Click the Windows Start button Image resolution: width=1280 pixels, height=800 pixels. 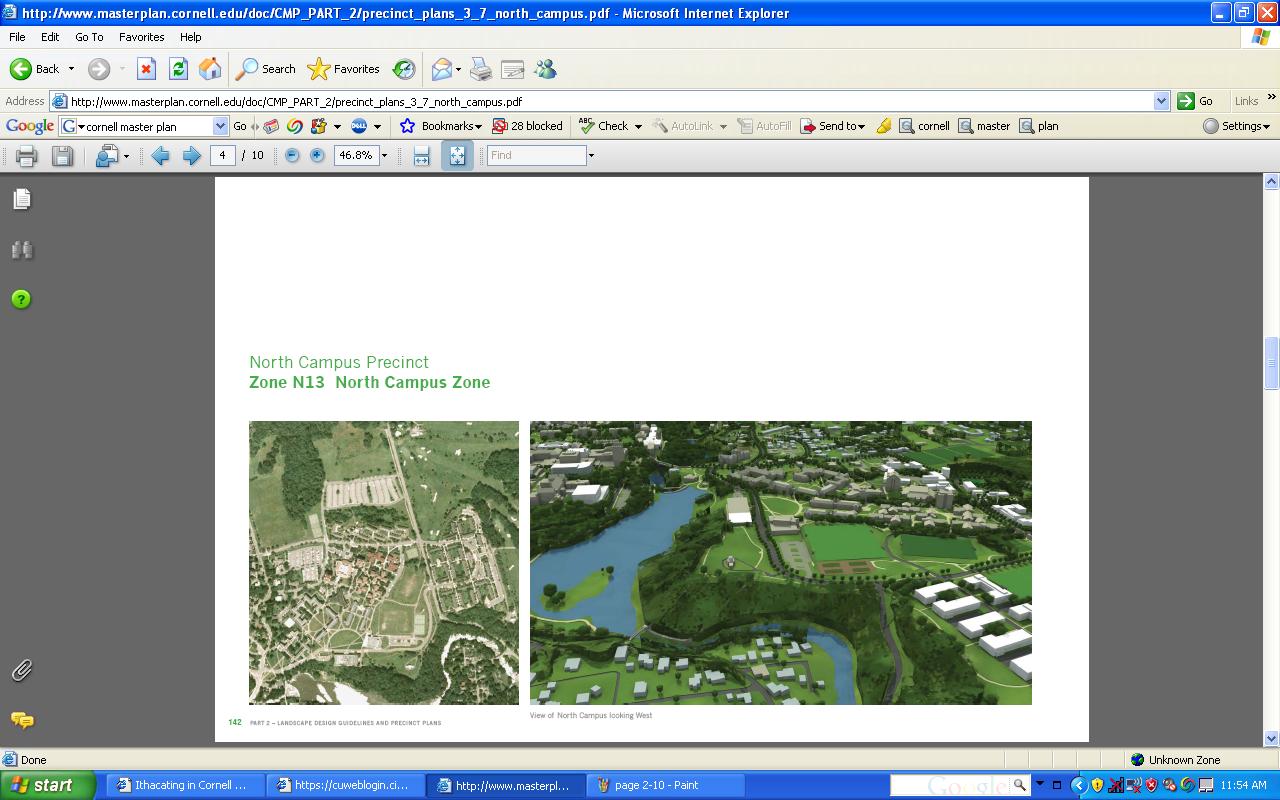tap(47, 785)
